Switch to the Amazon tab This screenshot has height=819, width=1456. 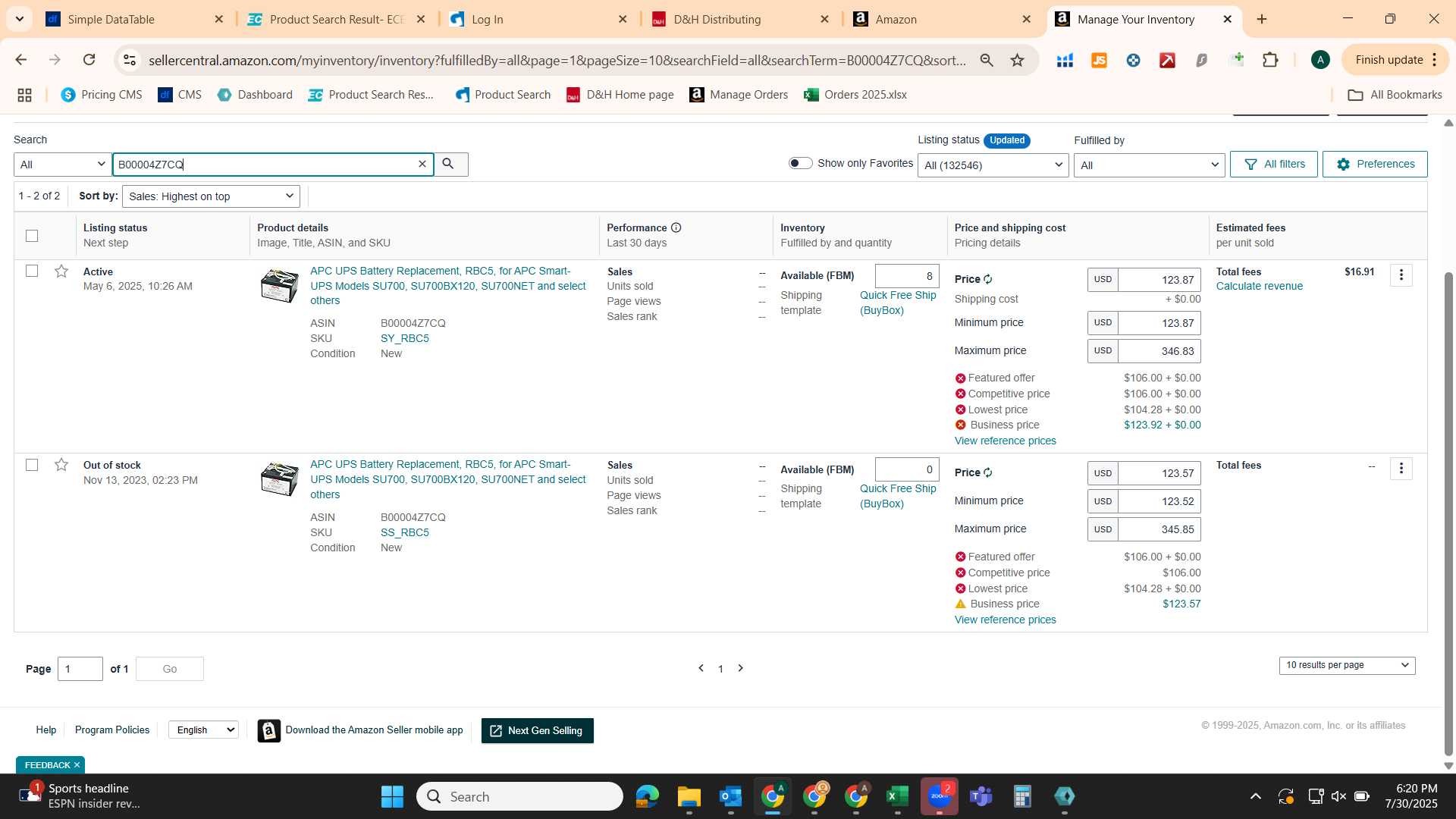tap(943, 19)
